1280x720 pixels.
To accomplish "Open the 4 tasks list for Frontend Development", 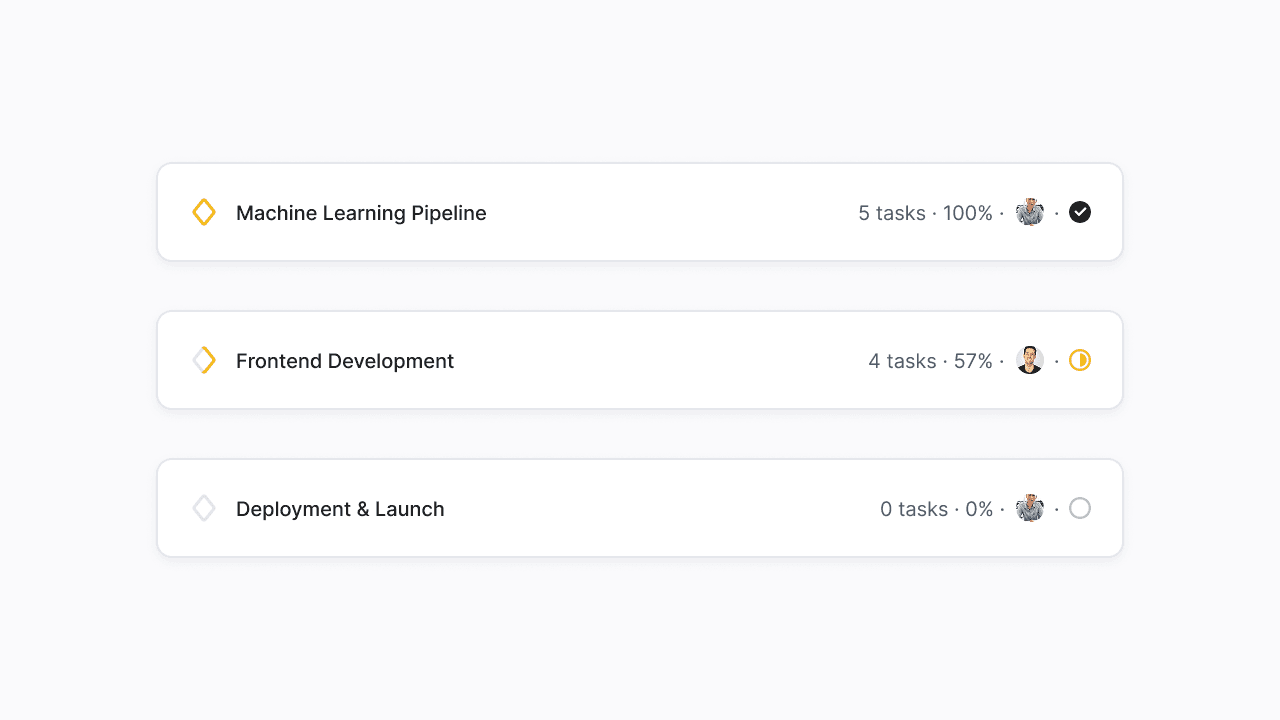I will (902, 360).
